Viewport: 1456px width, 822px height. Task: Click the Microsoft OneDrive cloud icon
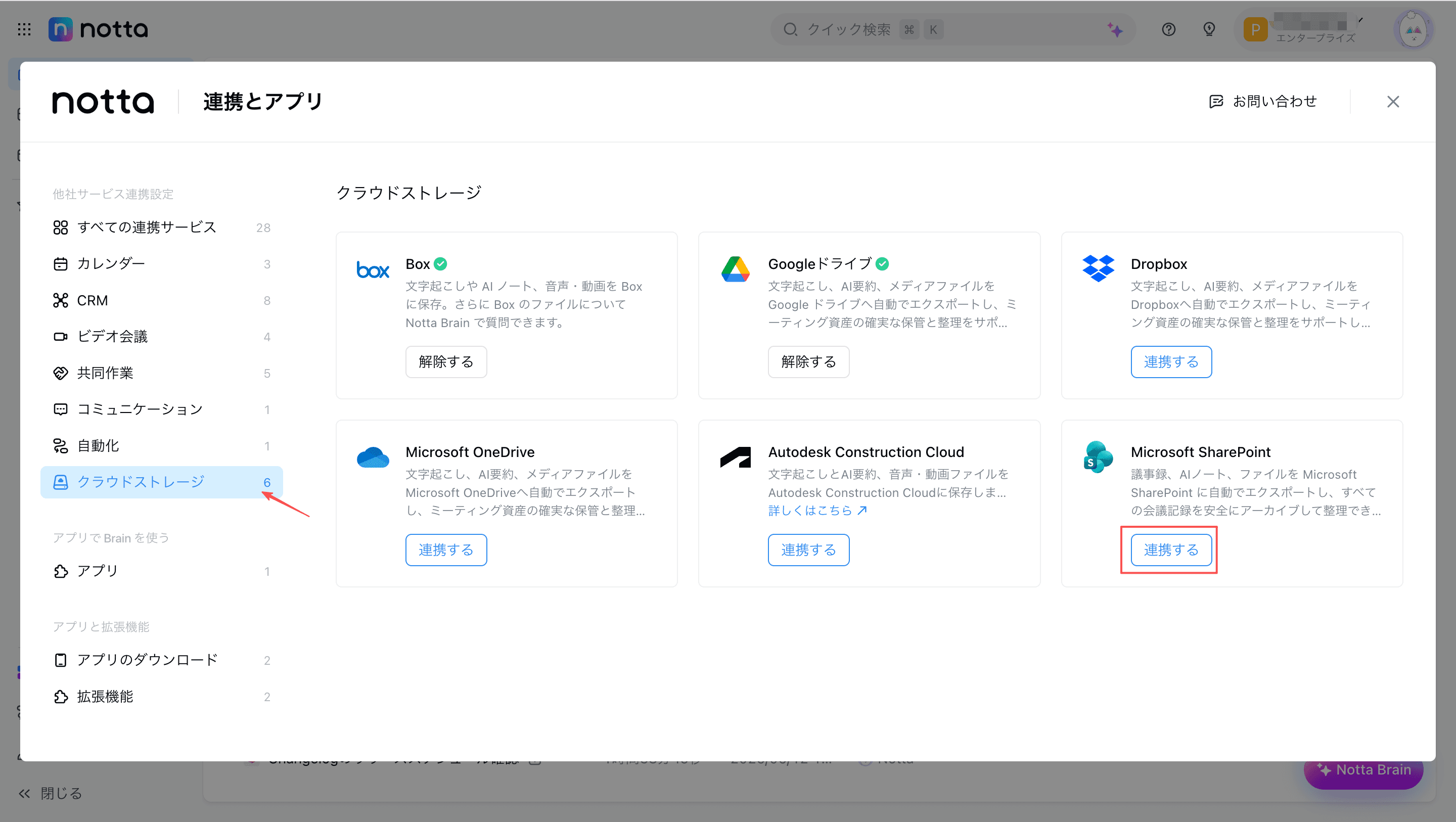pos(373,458)
